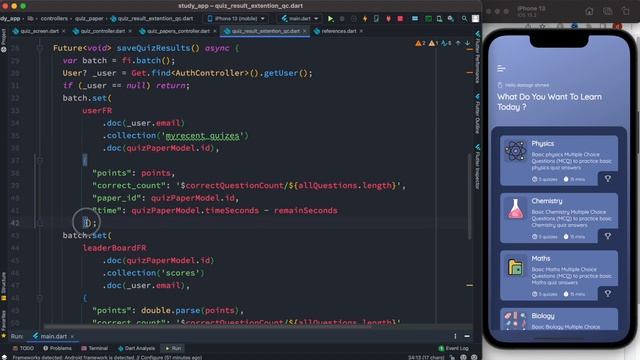Toggle the Run tool window button

173,348
